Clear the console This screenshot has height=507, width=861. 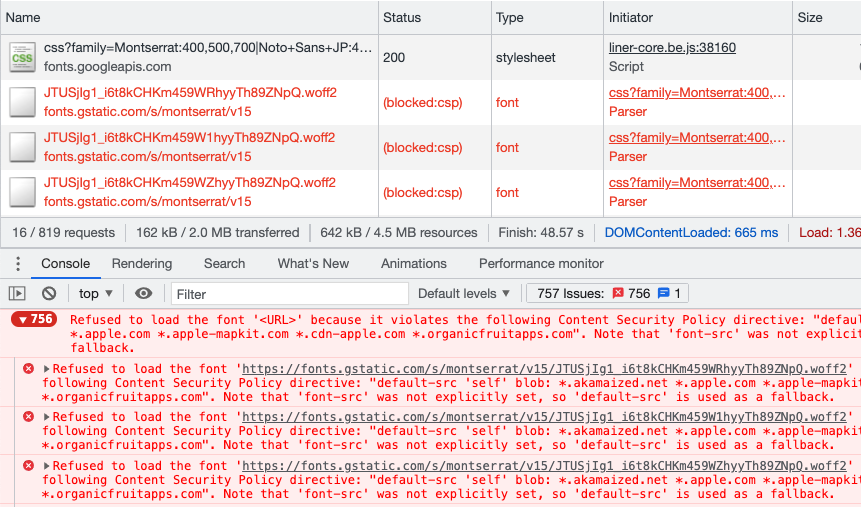pyautogui.click(x=49, y=294)
